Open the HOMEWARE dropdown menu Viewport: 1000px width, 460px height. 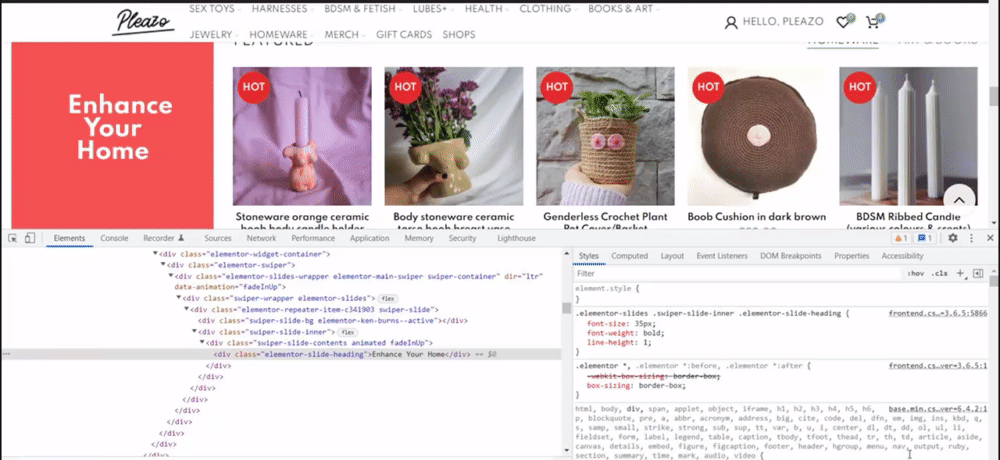pyautogui.click(x=282, y=34)
